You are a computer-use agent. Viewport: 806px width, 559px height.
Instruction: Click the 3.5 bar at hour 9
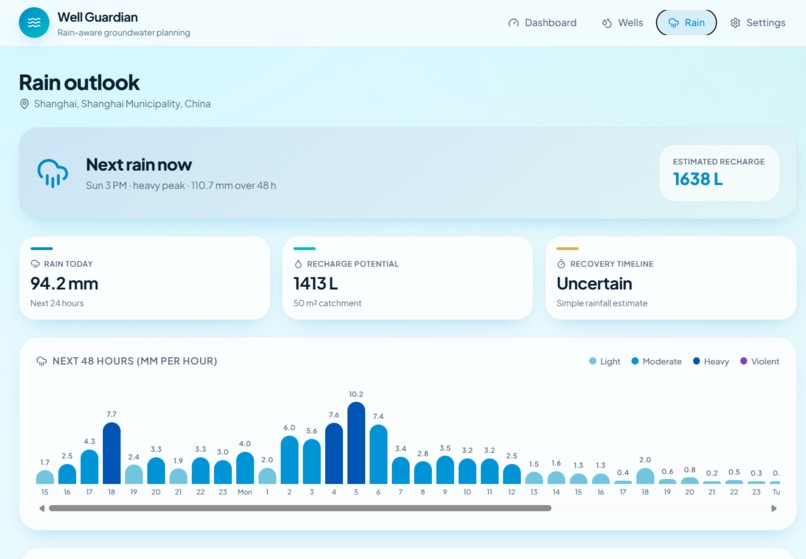(445, 470)
